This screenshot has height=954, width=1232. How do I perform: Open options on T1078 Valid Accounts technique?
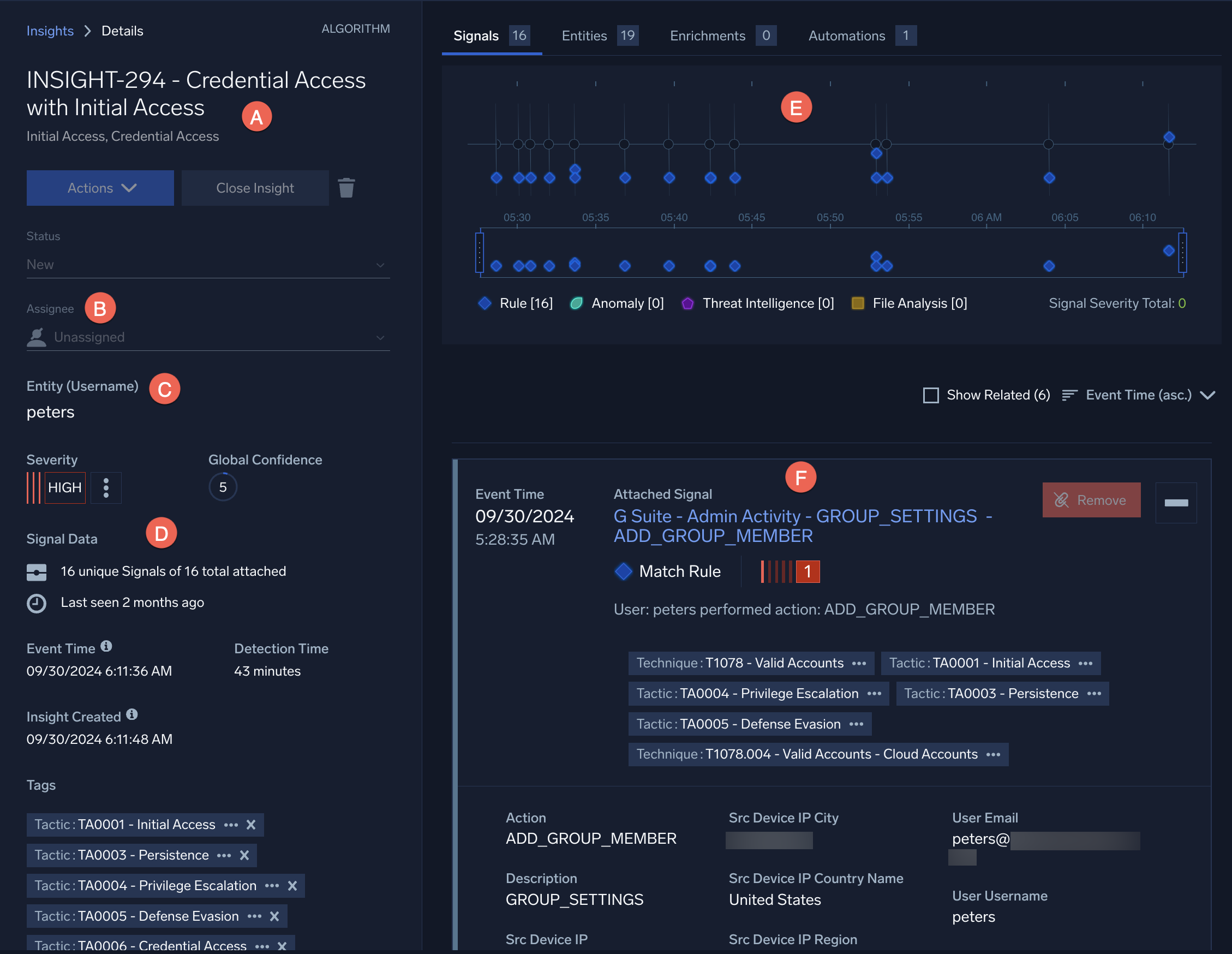859,664
